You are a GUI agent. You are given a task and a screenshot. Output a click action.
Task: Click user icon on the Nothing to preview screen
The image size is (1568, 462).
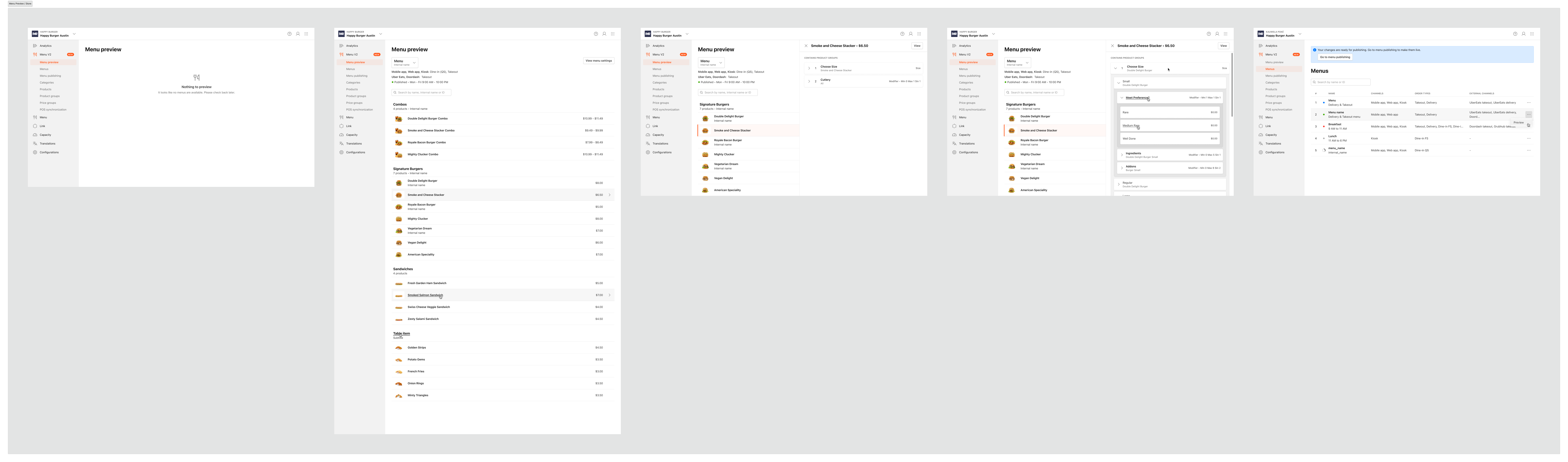(298, 34)
